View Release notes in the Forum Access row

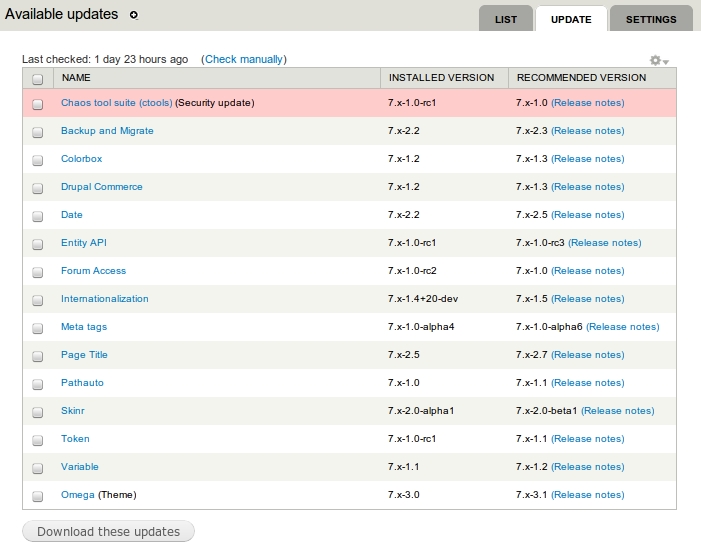point(587,271)
